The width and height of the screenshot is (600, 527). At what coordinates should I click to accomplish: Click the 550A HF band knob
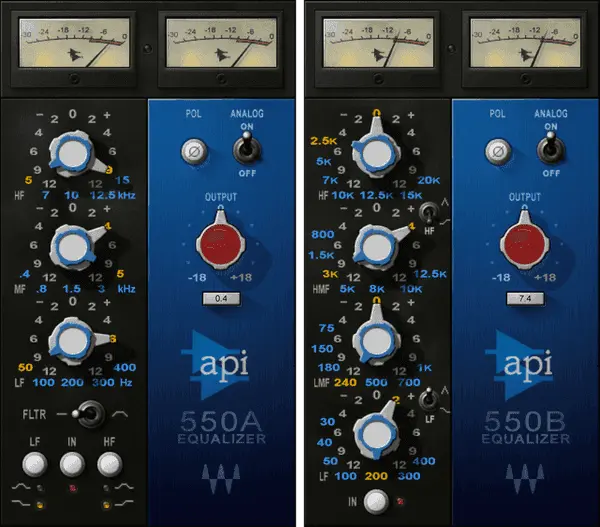point(73,154)
